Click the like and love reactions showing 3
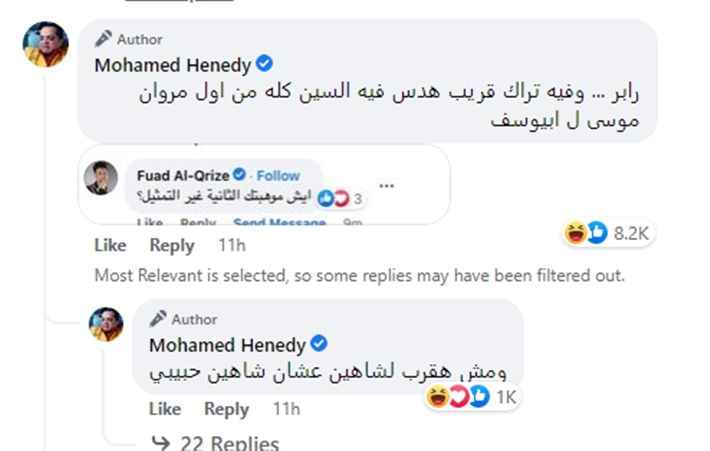Screen dimensions: 710x451 (x=340, y=198)
